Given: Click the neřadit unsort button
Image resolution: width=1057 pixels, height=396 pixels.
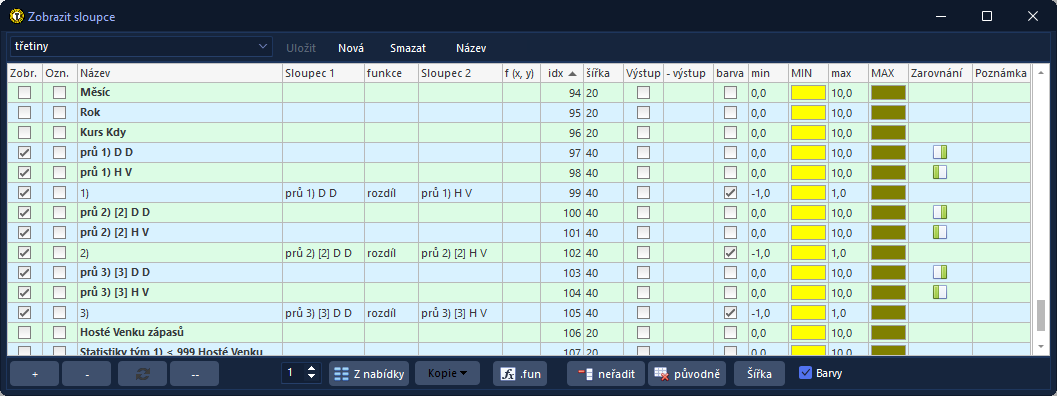Looking at the screenshot, I should pyautogui.click(x=606, y=373).
